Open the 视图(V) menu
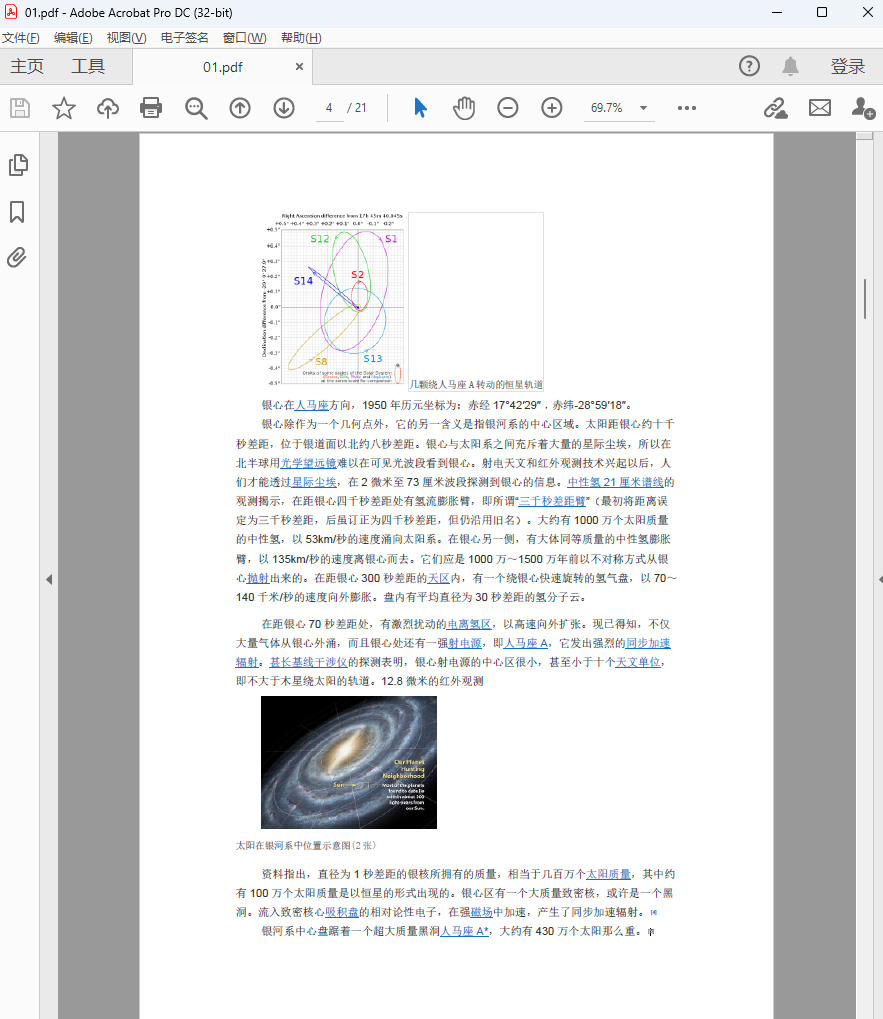 (126, 38)
